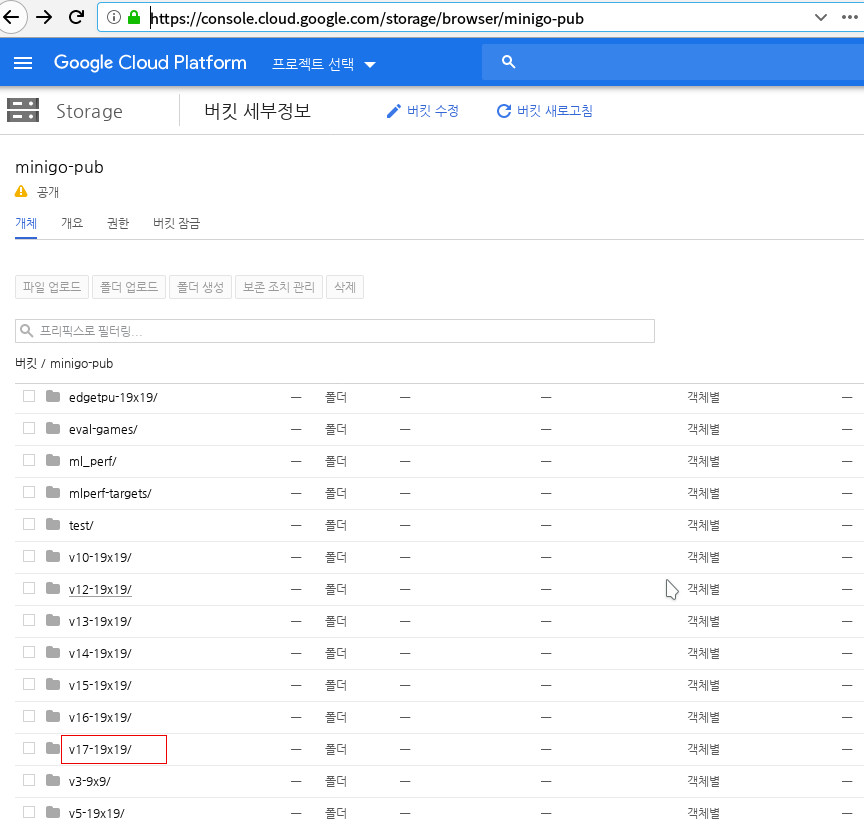Open the 버킷 잠금 tab

coord(176,223)
